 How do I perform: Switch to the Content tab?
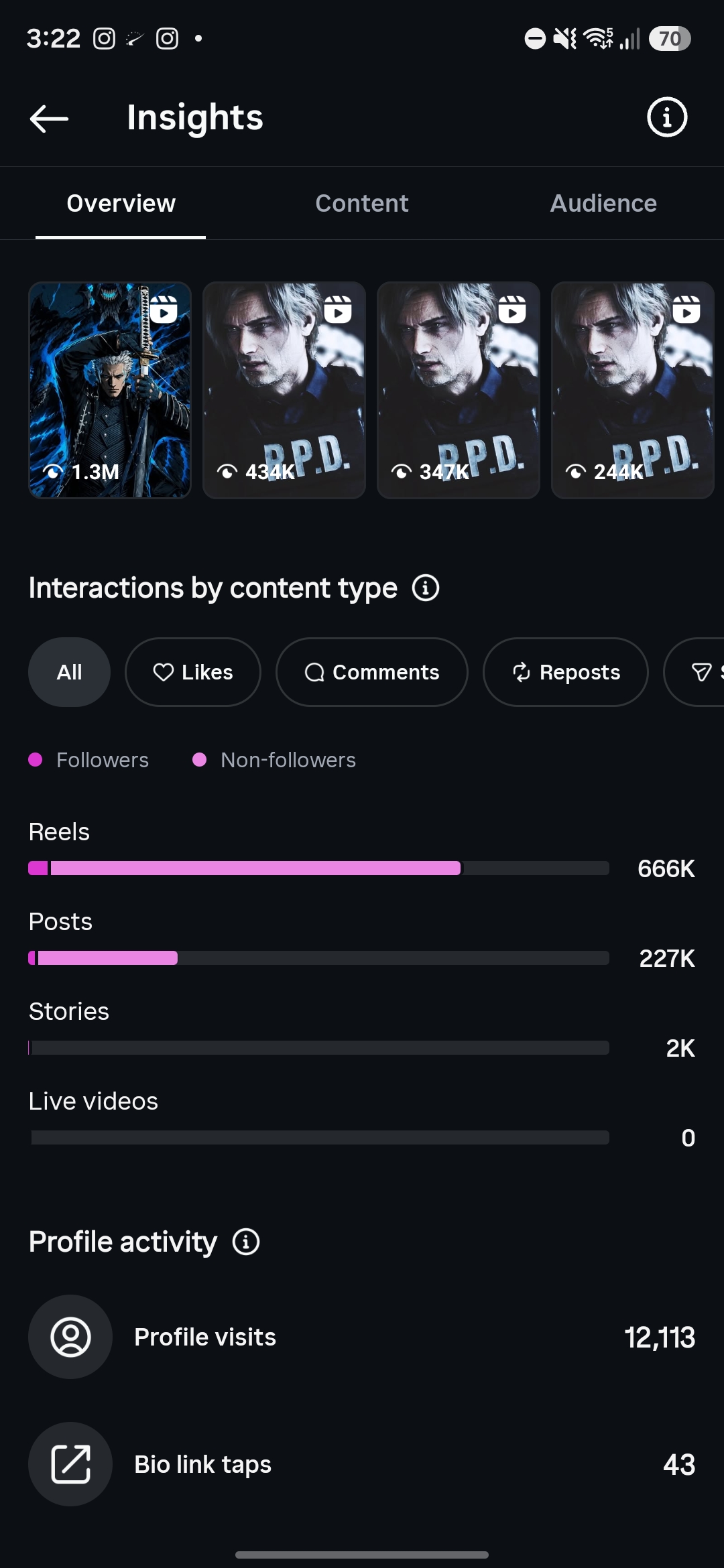[x=362, y=204]
